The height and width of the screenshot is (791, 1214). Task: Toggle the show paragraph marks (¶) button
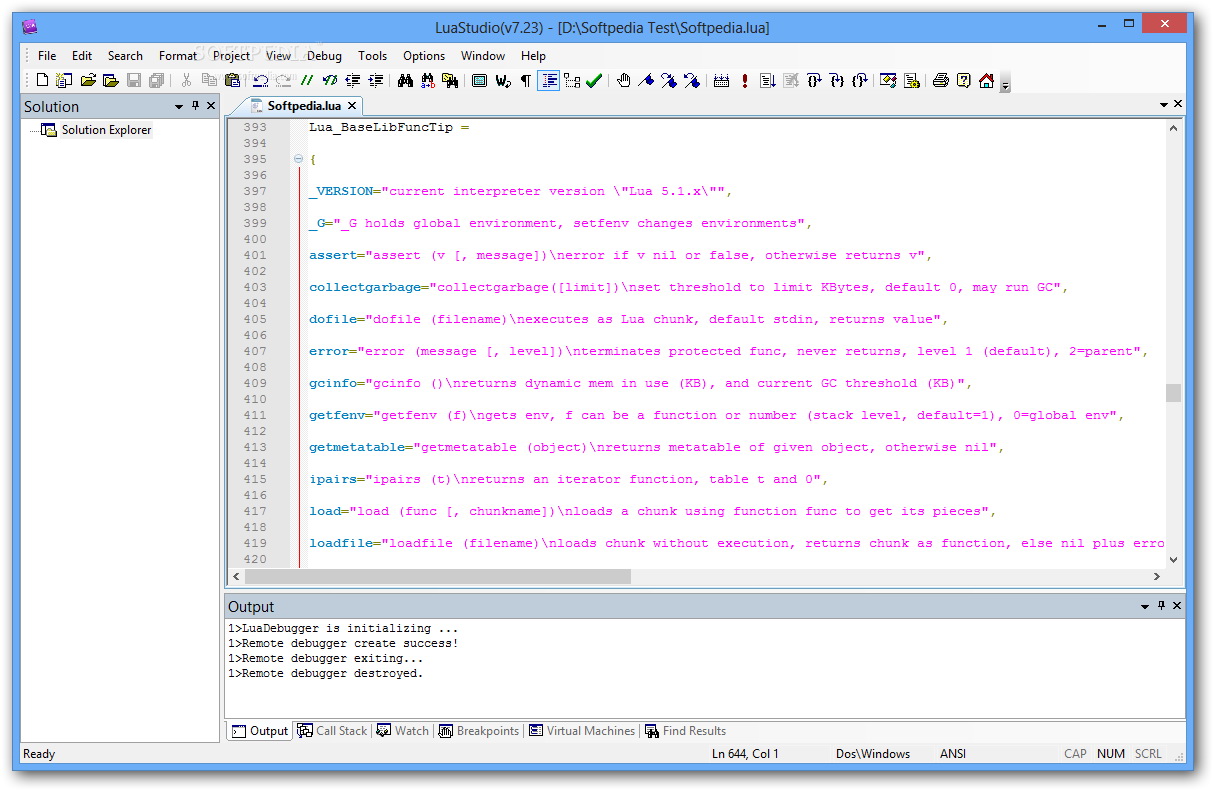click(x=526, y=81)
